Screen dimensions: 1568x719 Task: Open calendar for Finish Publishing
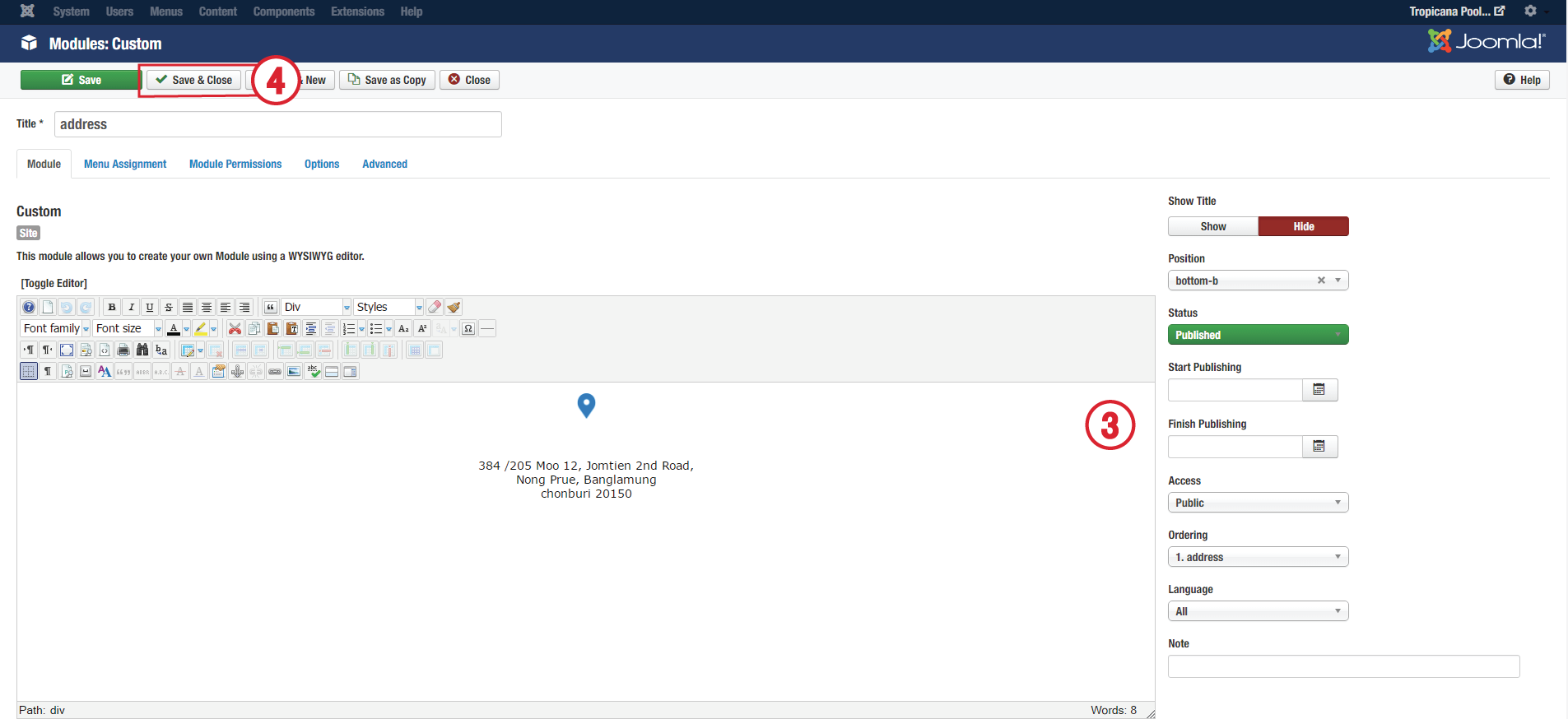pos(1319,446)
